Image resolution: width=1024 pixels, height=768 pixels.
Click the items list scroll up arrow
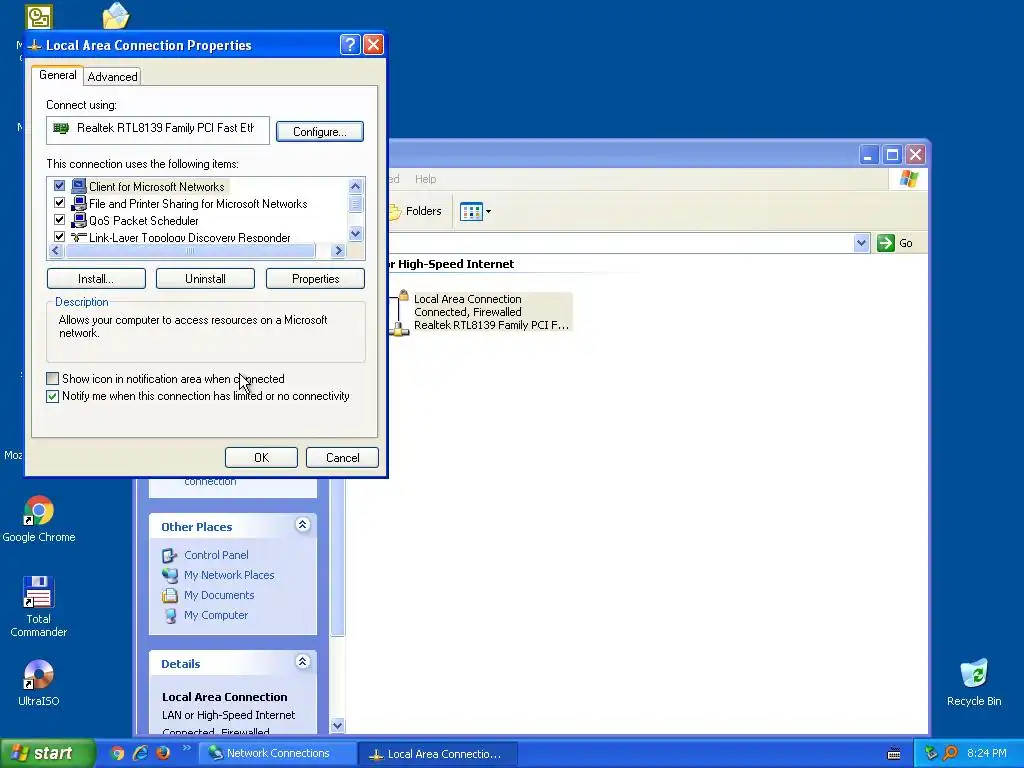(x=355, y=186)
